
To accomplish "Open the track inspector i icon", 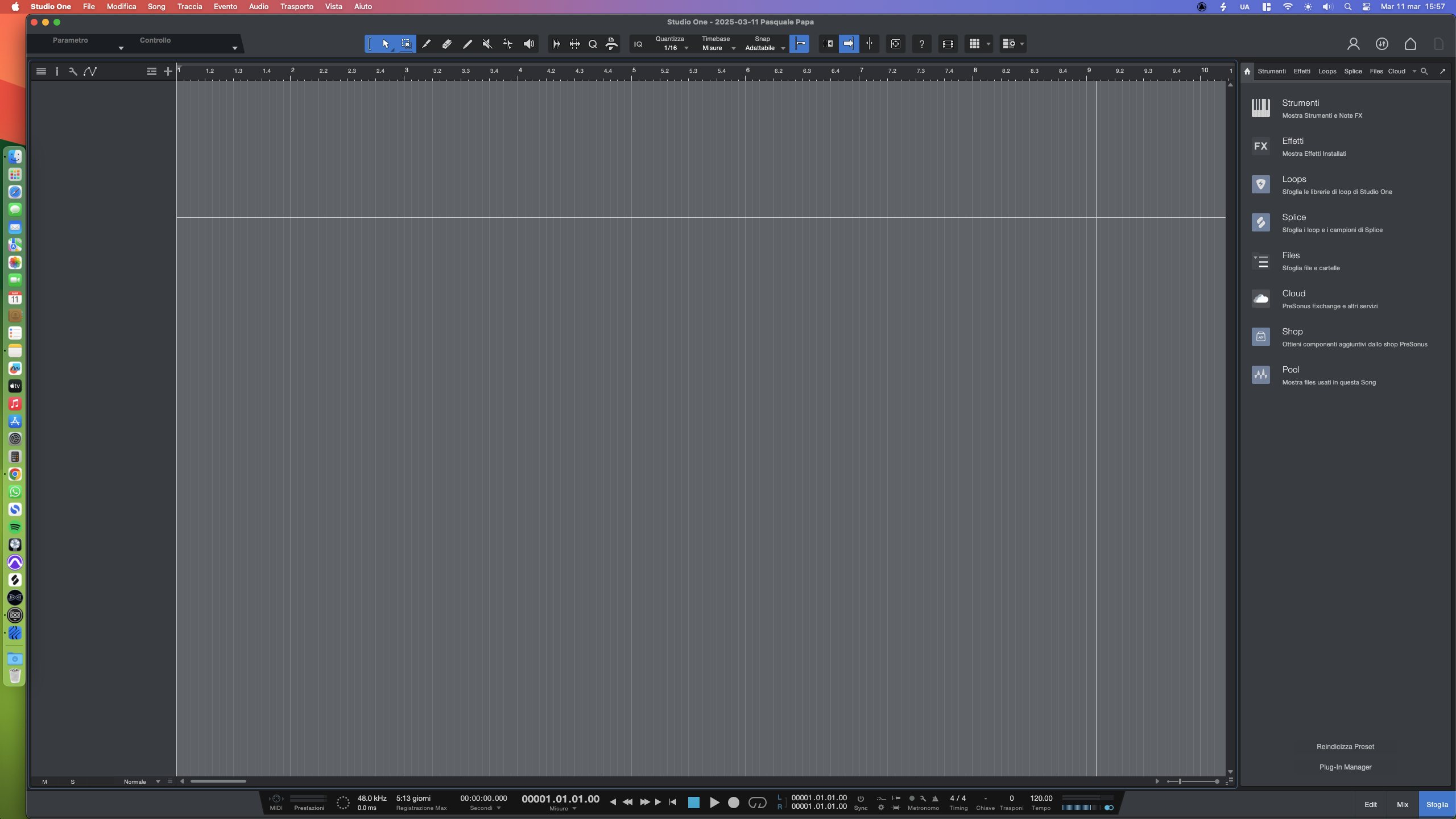I will pyautogui.click(x=57, y=71).
